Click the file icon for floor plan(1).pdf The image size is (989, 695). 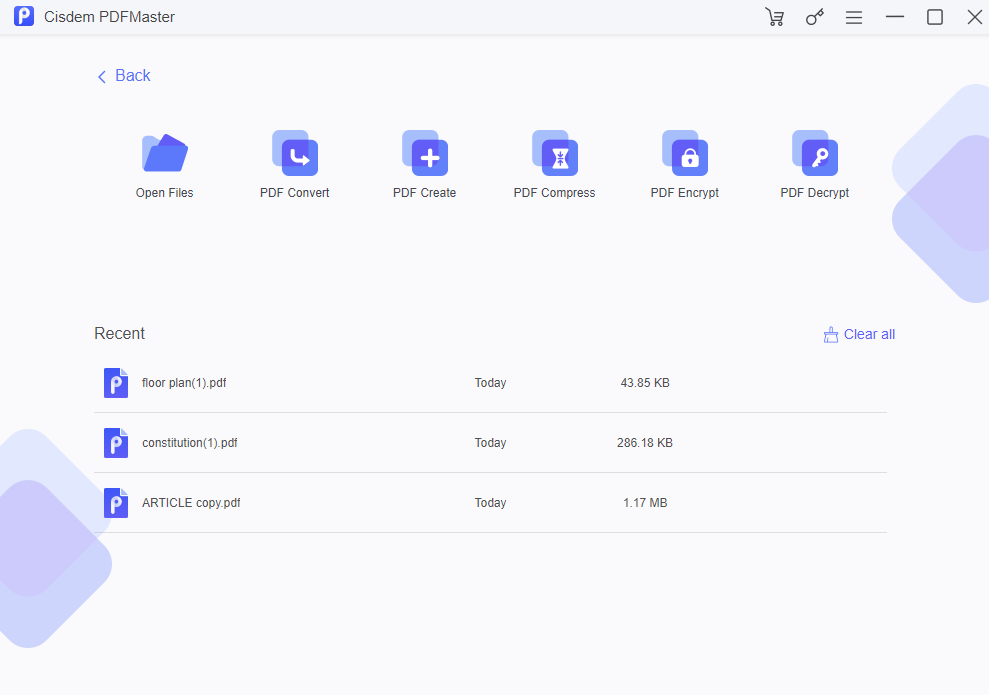click(116, 383)
